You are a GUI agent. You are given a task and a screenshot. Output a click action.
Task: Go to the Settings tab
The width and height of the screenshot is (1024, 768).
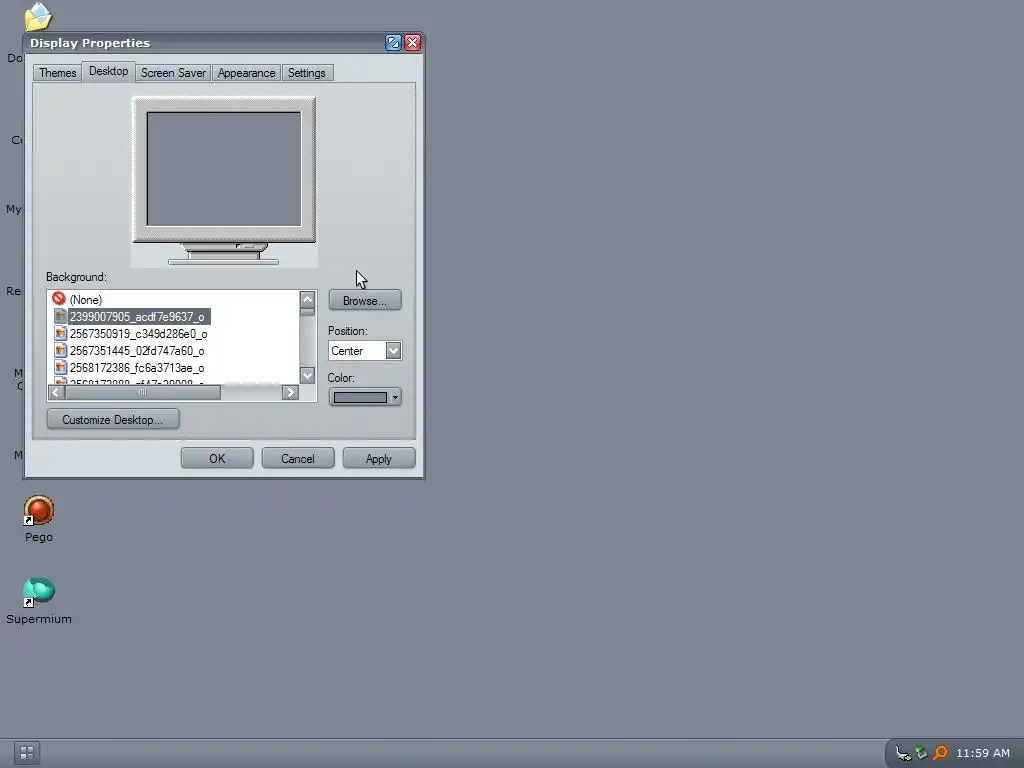click(x=306, y=72)
